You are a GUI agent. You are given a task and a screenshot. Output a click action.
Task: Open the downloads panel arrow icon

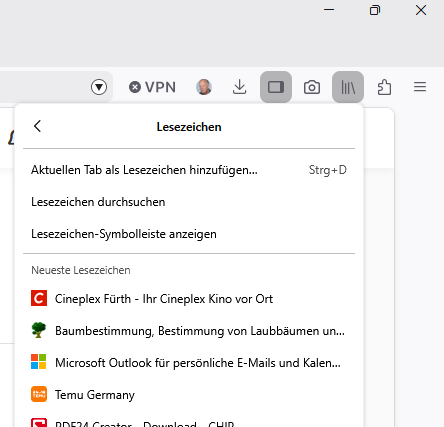tap(239, 87)
